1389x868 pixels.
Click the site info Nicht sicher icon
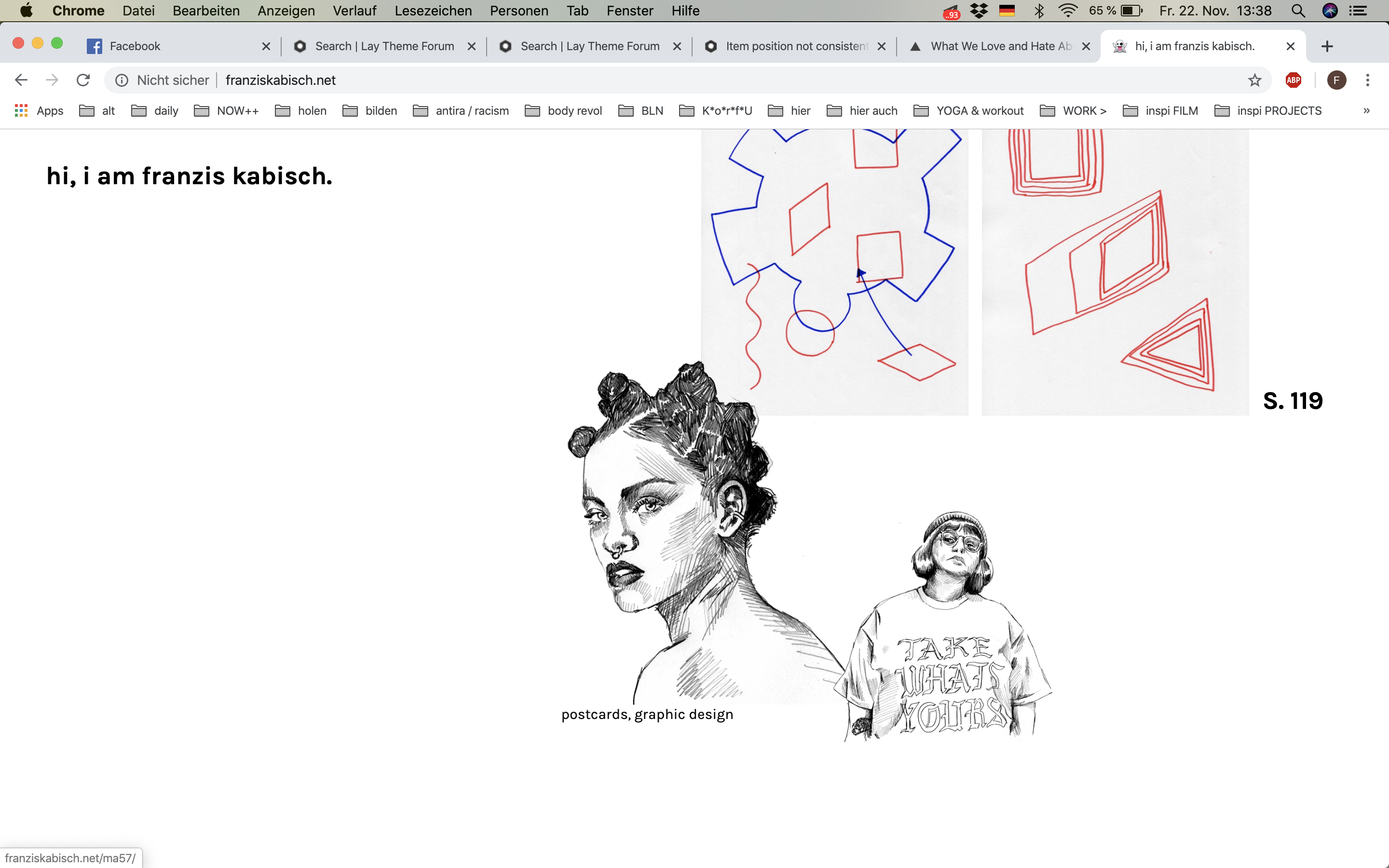pyautogui.click(x=122, y=80)
